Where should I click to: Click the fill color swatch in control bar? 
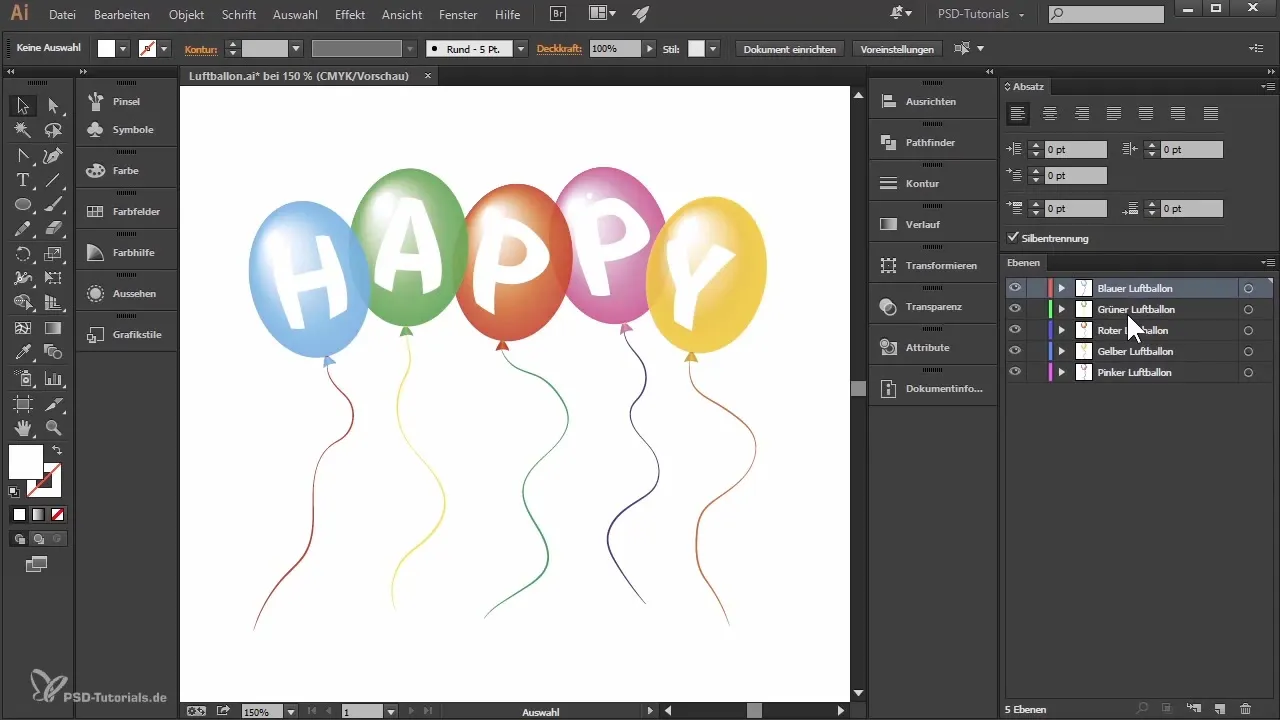pyautogui.click(x=107, y=48)
